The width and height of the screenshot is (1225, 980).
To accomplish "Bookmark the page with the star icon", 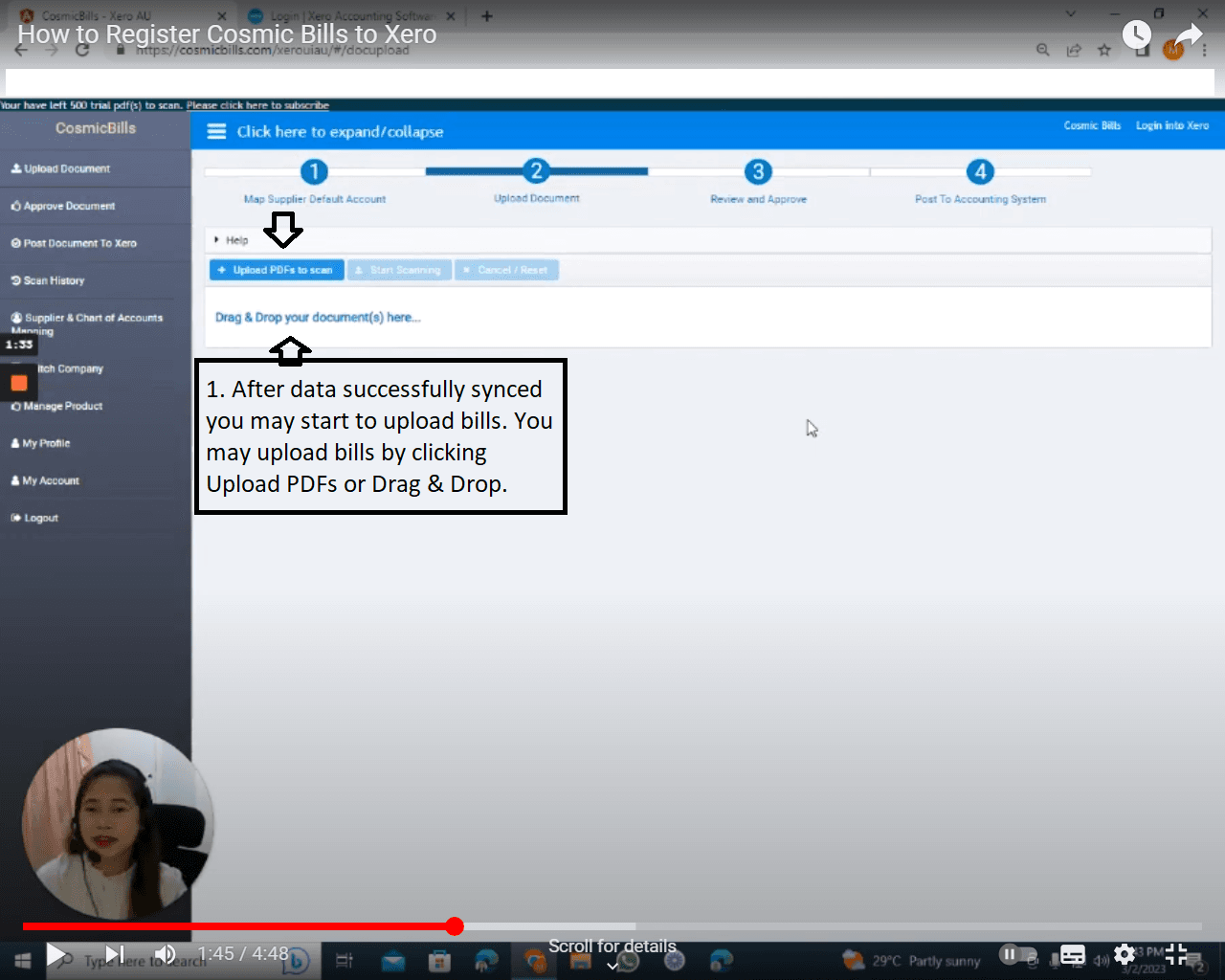I will click(1104, 50).
